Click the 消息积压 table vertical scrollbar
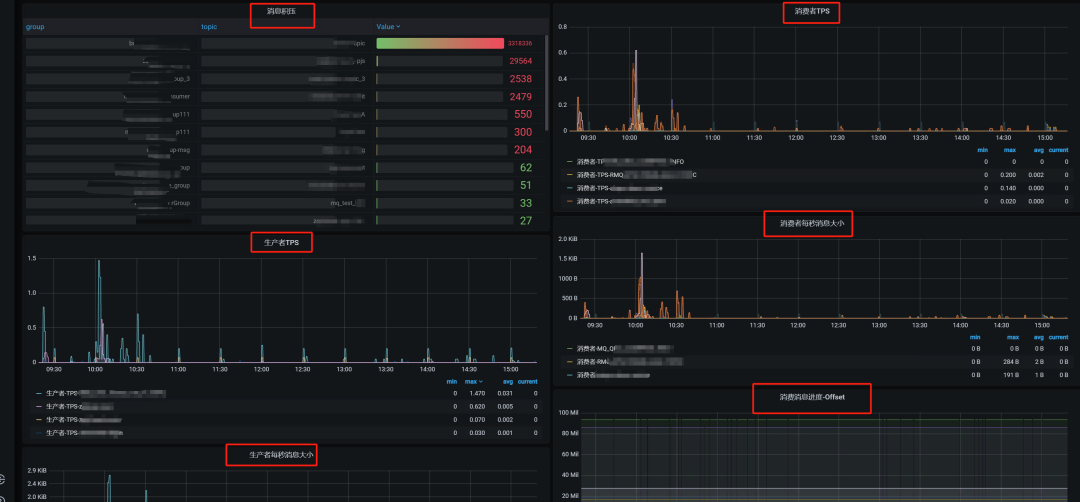 pyautogui.click(x=547, y=83)
